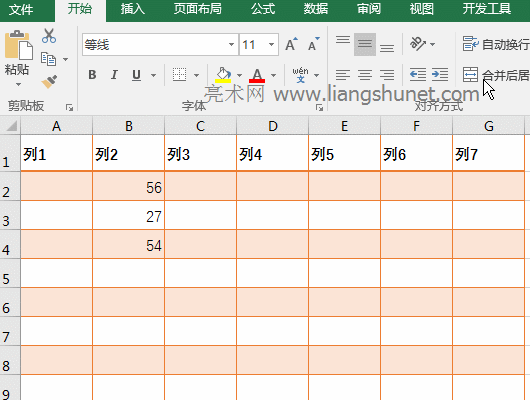
Task: Center text horizontally
Action: [x=365, y=75]
